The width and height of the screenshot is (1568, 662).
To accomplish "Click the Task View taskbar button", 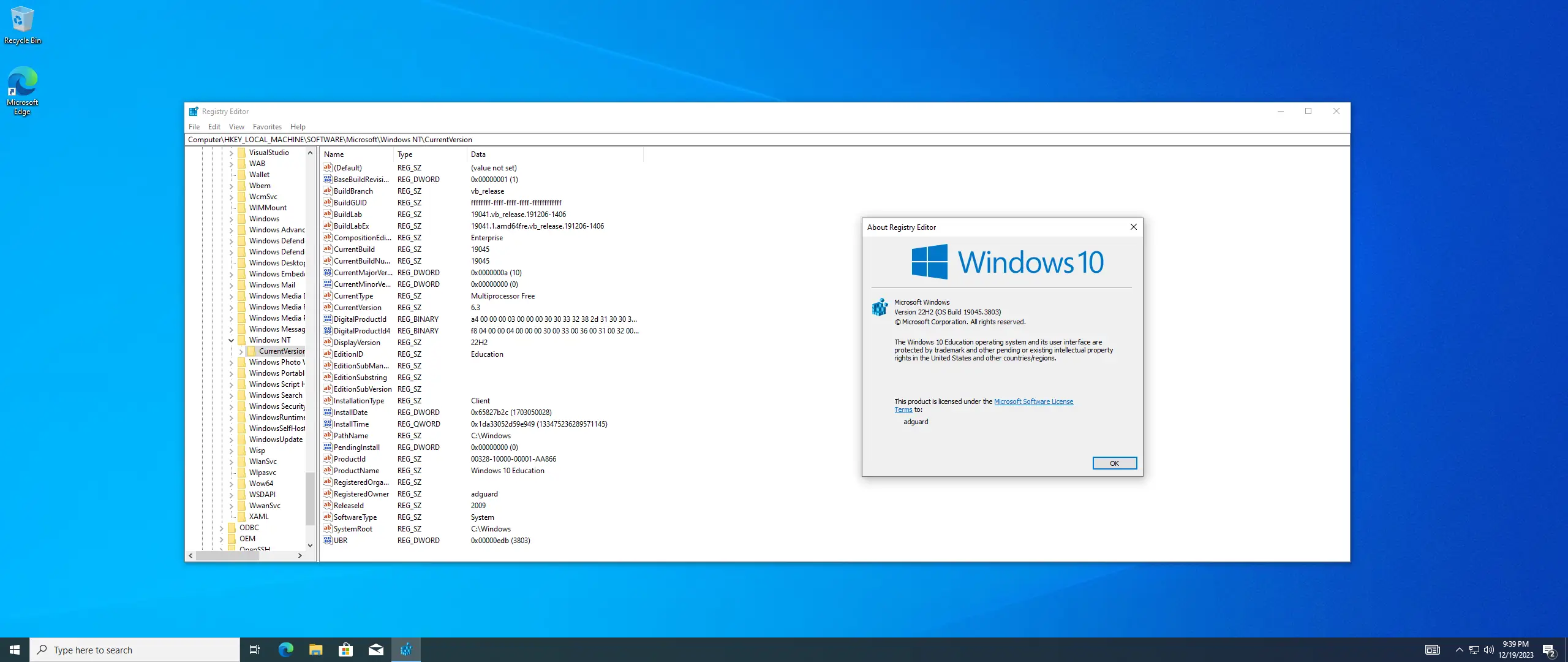I will 255,650.
